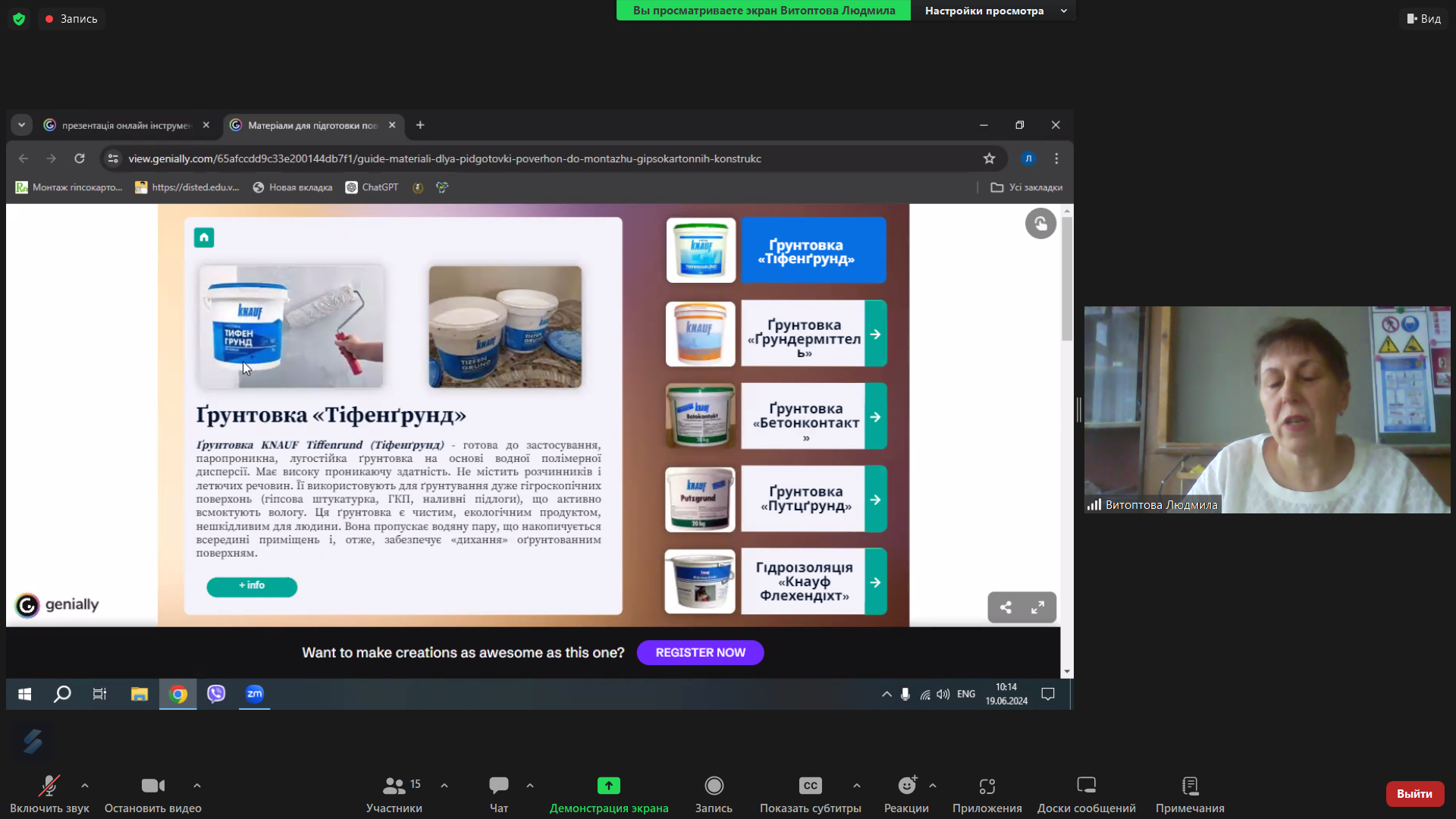Click the Chrome taskbar icon
The height and width of the screenshot is (819, 1456).
(178, 694)
